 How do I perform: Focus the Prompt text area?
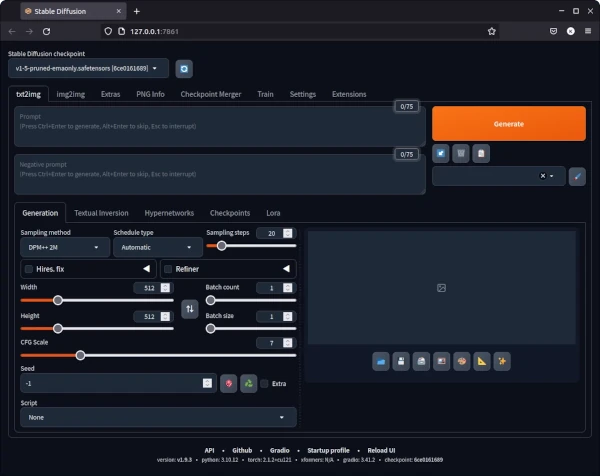(x=220, y=127)
